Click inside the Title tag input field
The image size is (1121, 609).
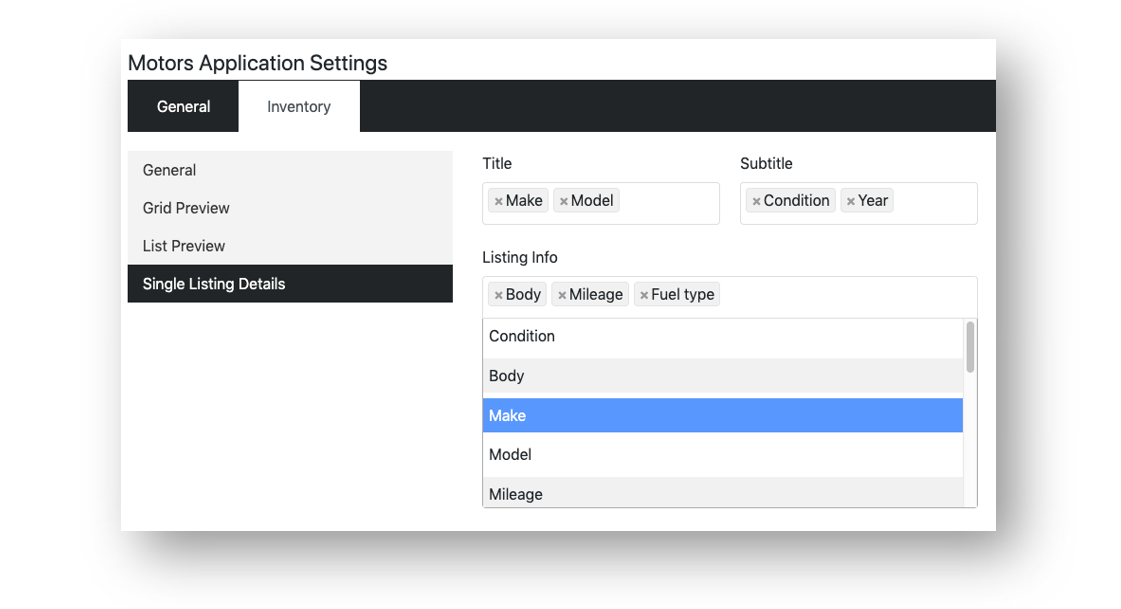668,203
